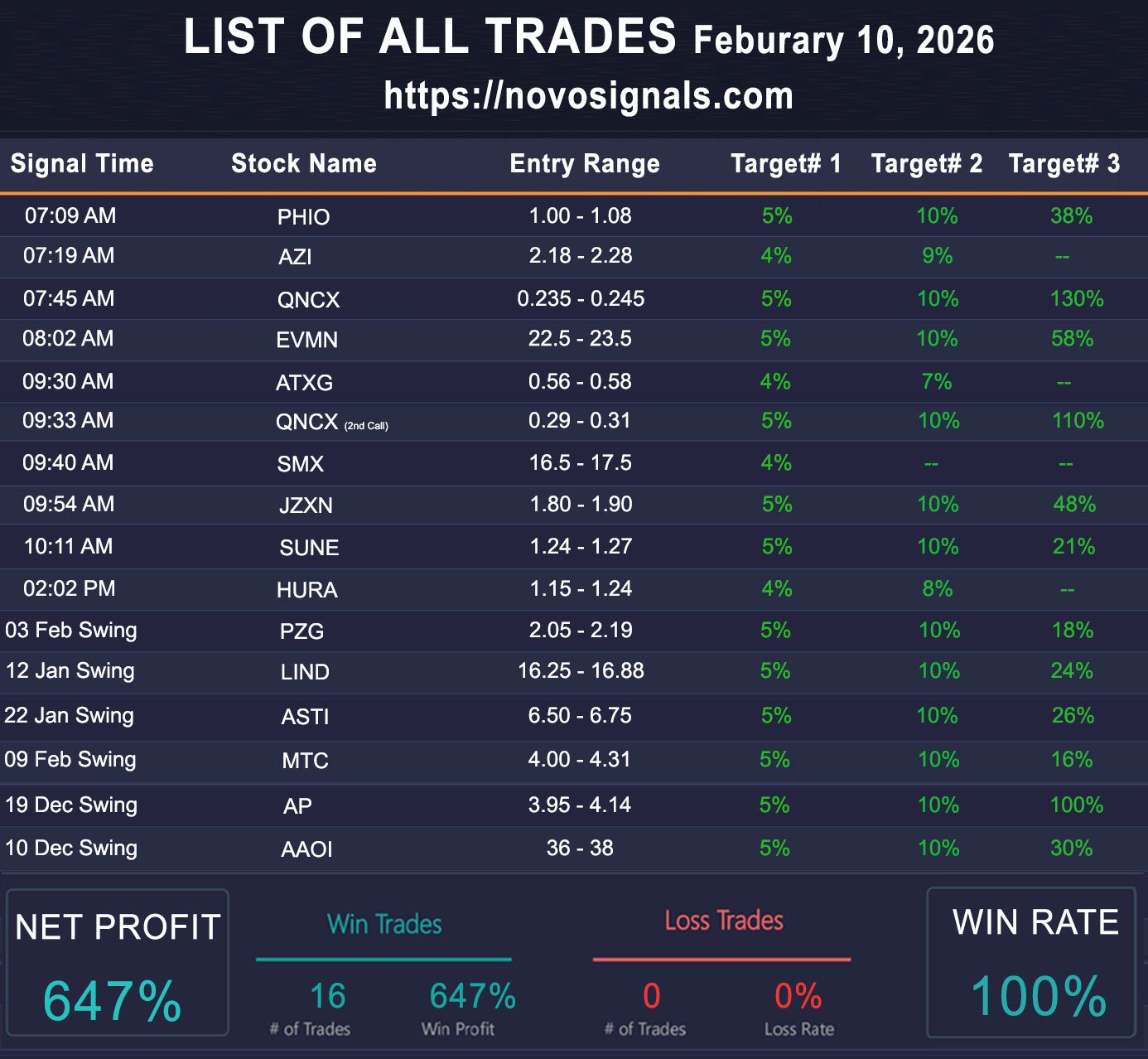The width and height of the screenshot is (1148, 1059).
Task: Select the 03 Feb Swing signal row
Action: [71, 631]
